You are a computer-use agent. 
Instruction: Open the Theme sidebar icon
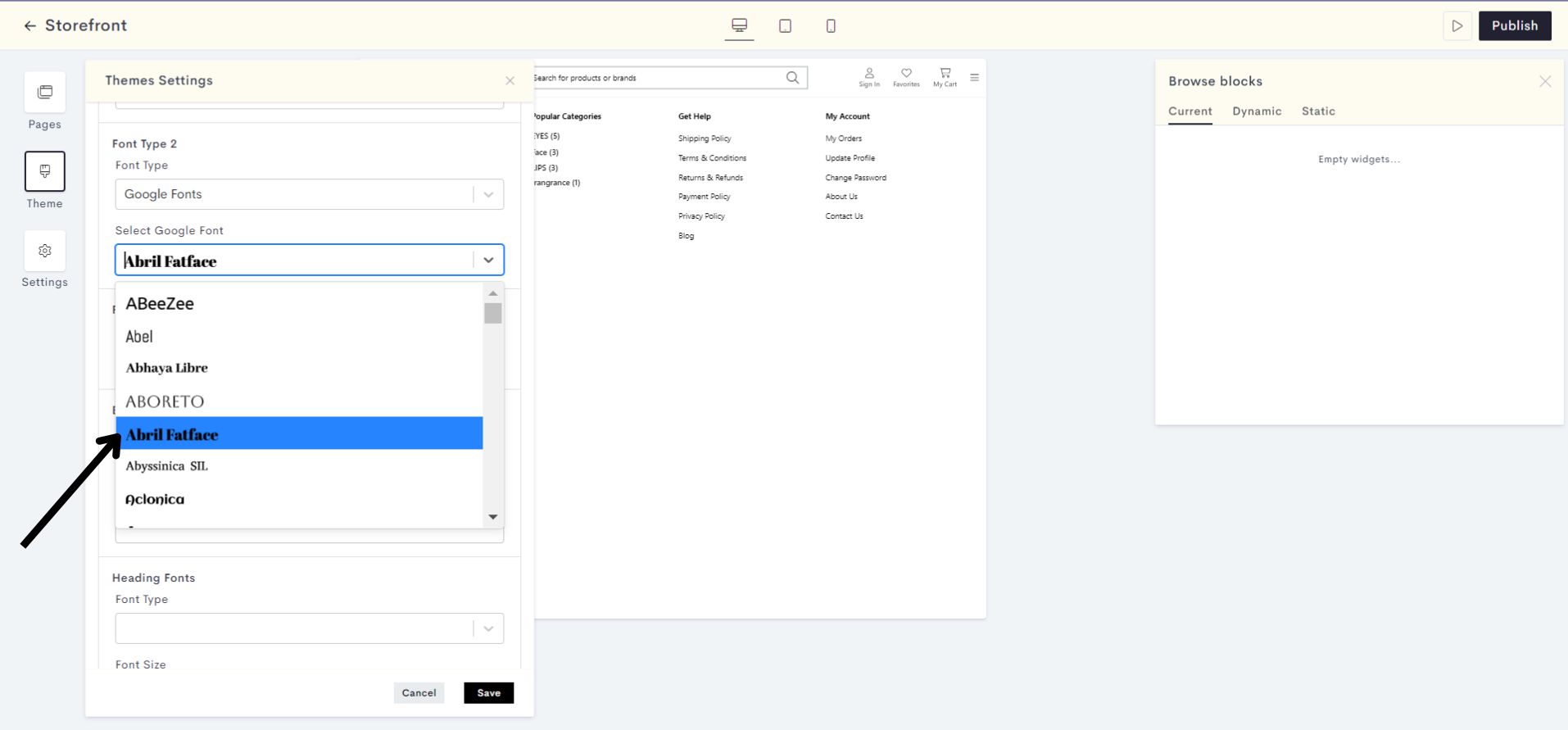[45, 171]
